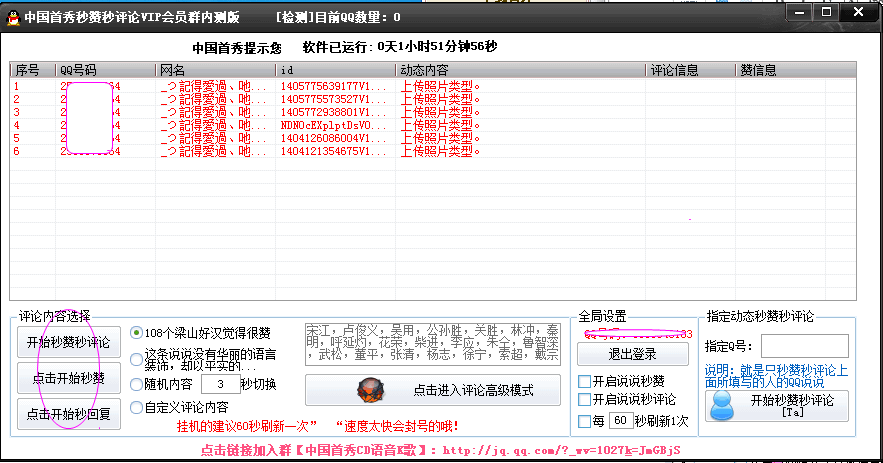The width and height of the screenshot is (883, 463).
Task: Click the 评论信息 column header
Action: click(x=690, y=70)
